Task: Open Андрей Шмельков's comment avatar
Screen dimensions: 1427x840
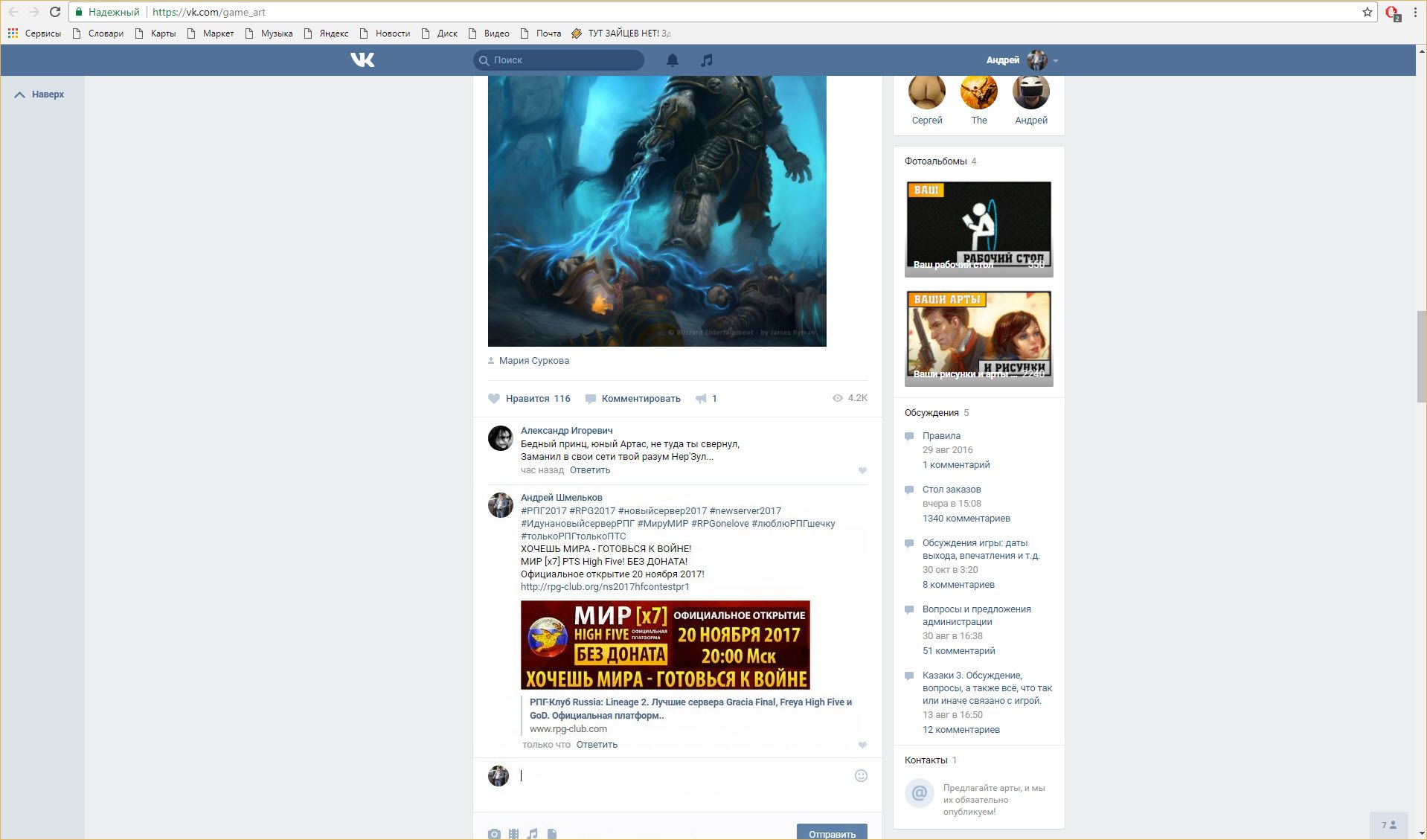Action: (500, 505)
